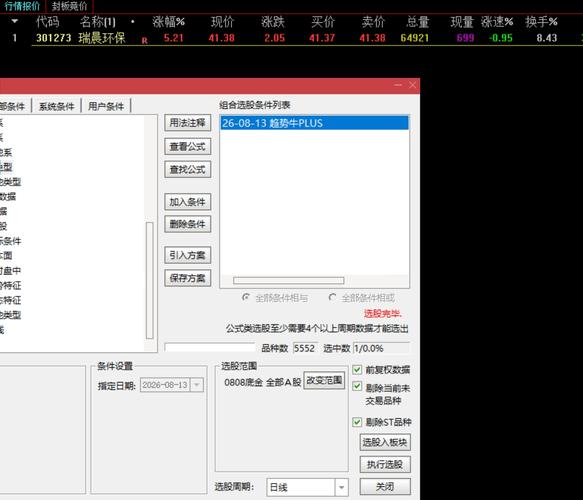Click the horizontal scrollbar in the condition list
Image resolution: width=583 pixels, height=500 pixels.
coord(289,280)
